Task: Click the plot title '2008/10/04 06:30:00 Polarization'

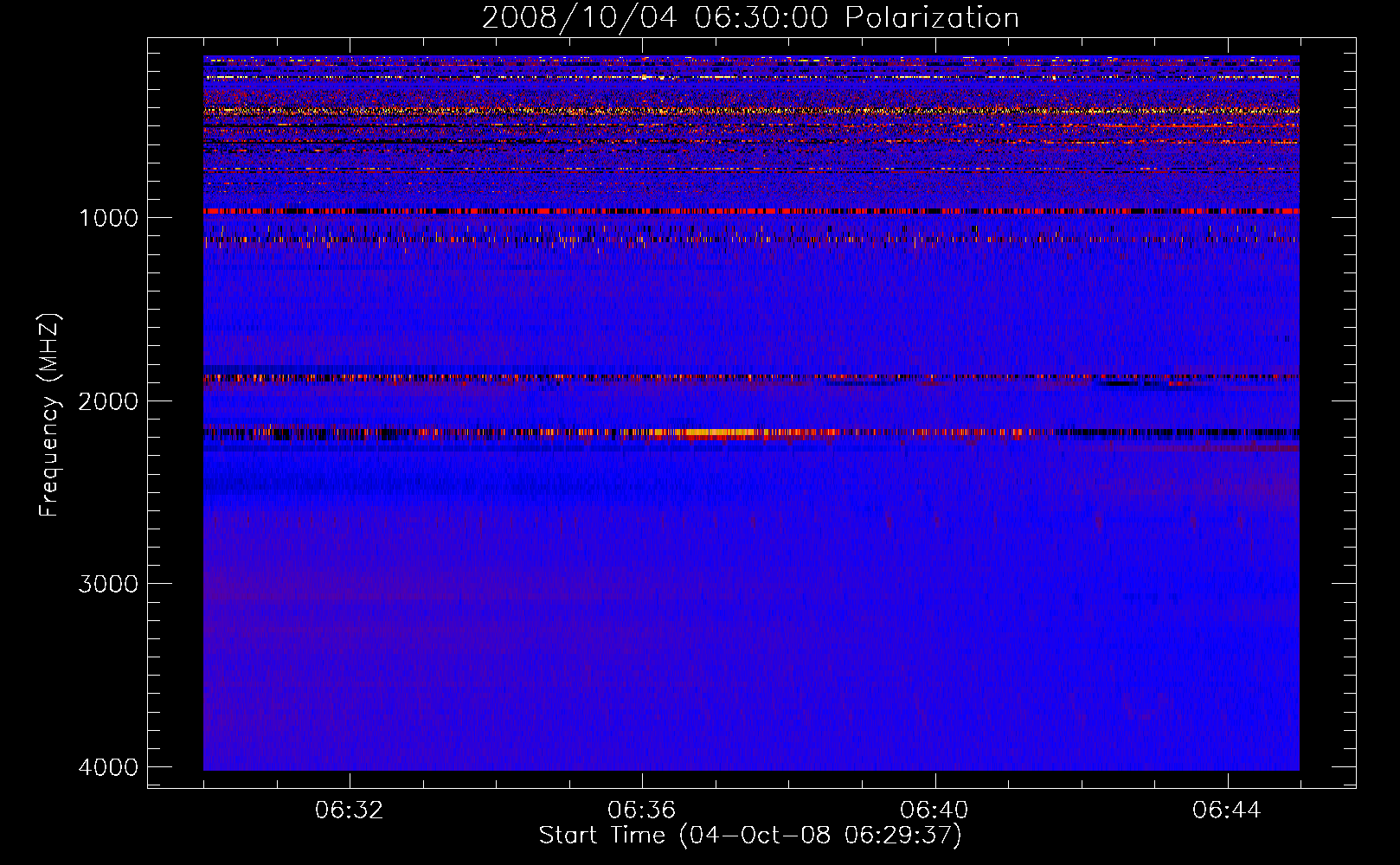Action: point(750,17)
